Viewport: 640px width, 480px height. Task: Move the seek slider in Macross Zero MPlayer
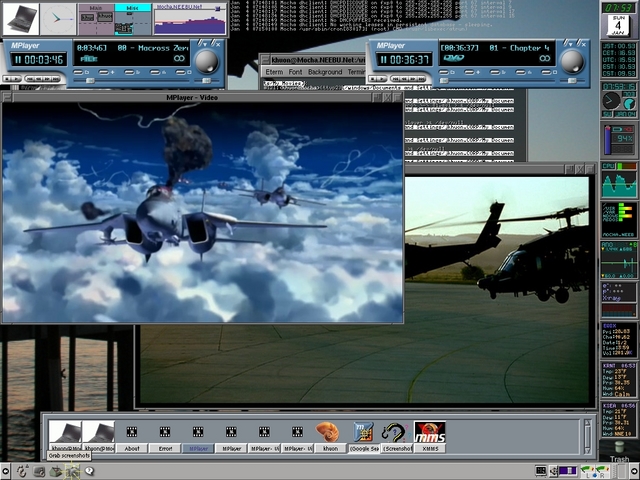pyautogui.click(x=90, y=81)
